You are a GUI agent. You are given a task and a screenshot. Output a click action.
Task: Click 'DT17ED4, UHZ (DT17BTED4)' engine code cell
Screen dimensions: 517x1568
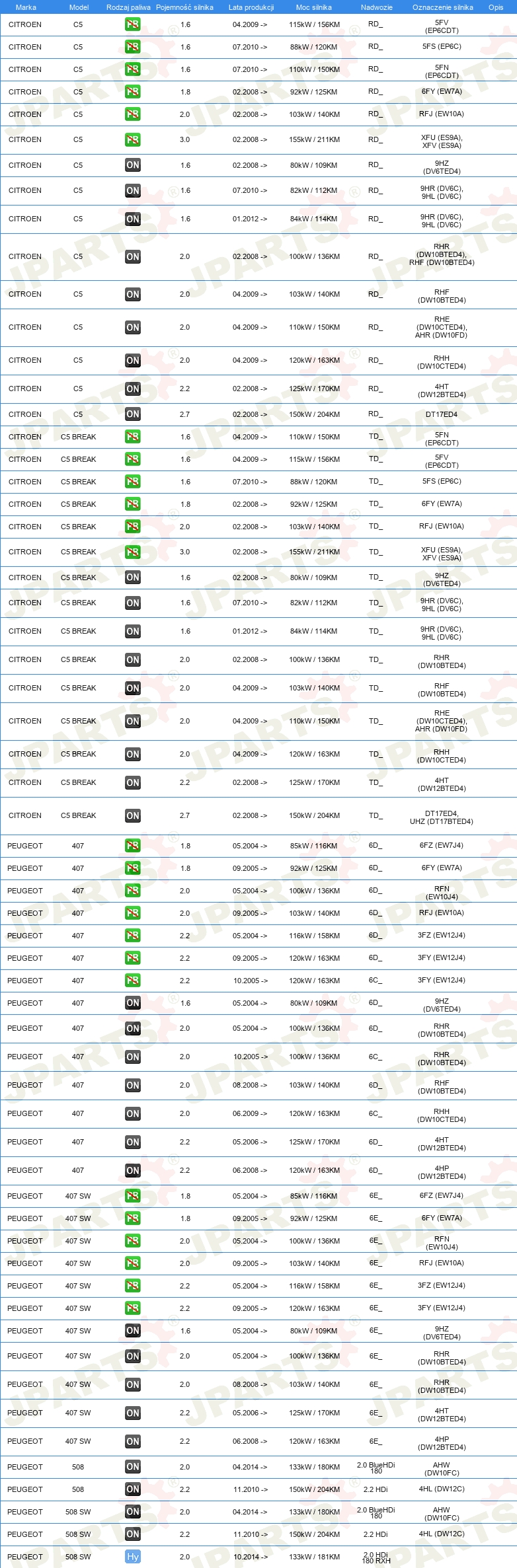[x=442, y=817]
